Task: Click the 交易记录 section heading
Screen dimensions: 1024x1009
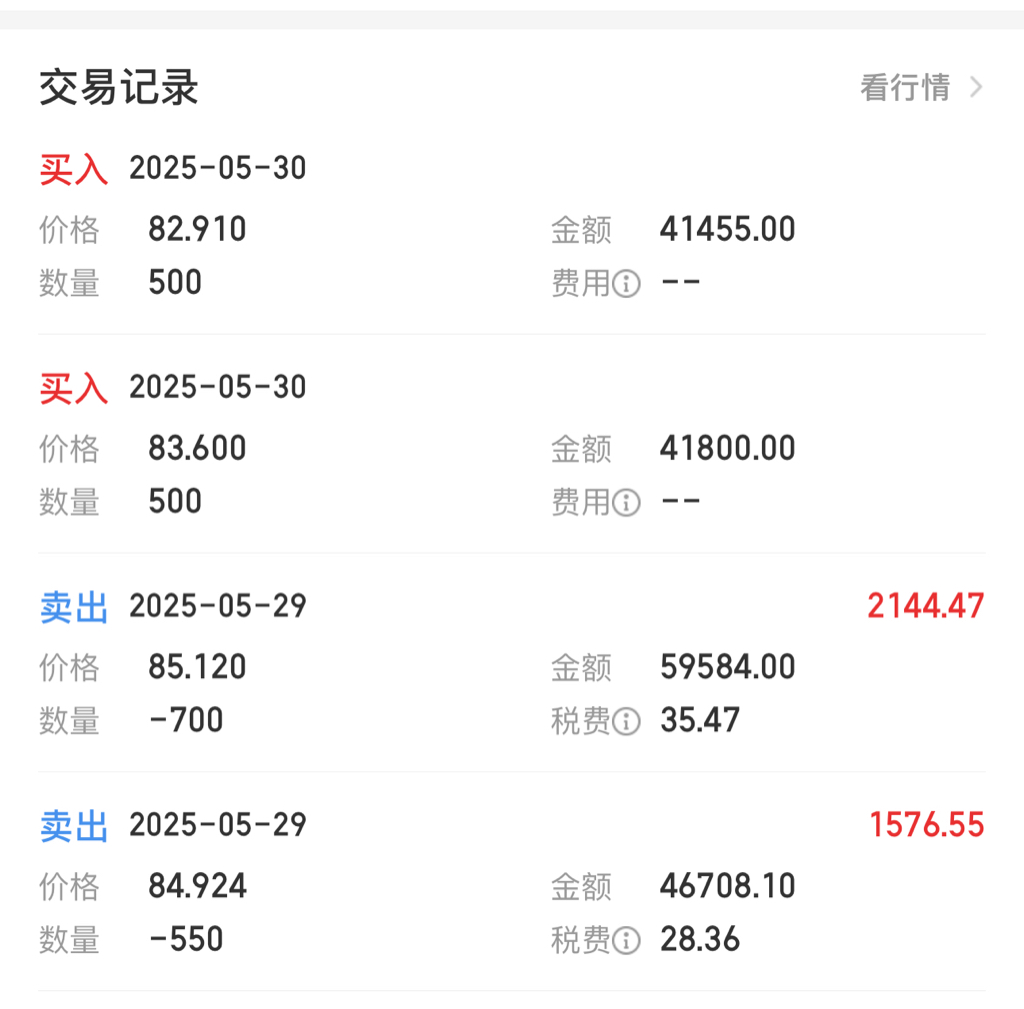Action: [x=118, y=87]
